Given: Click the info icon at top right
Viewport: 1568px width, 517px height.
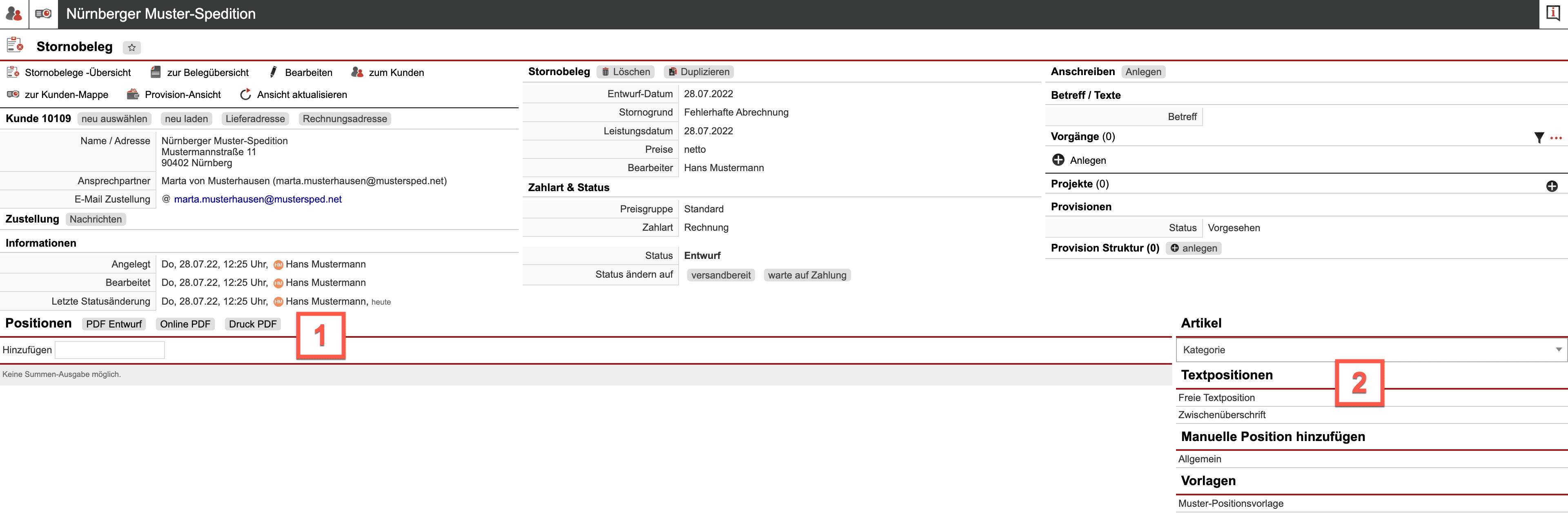Looking at the screenshot, I should pyautogui.click(x=1553, y=13).
